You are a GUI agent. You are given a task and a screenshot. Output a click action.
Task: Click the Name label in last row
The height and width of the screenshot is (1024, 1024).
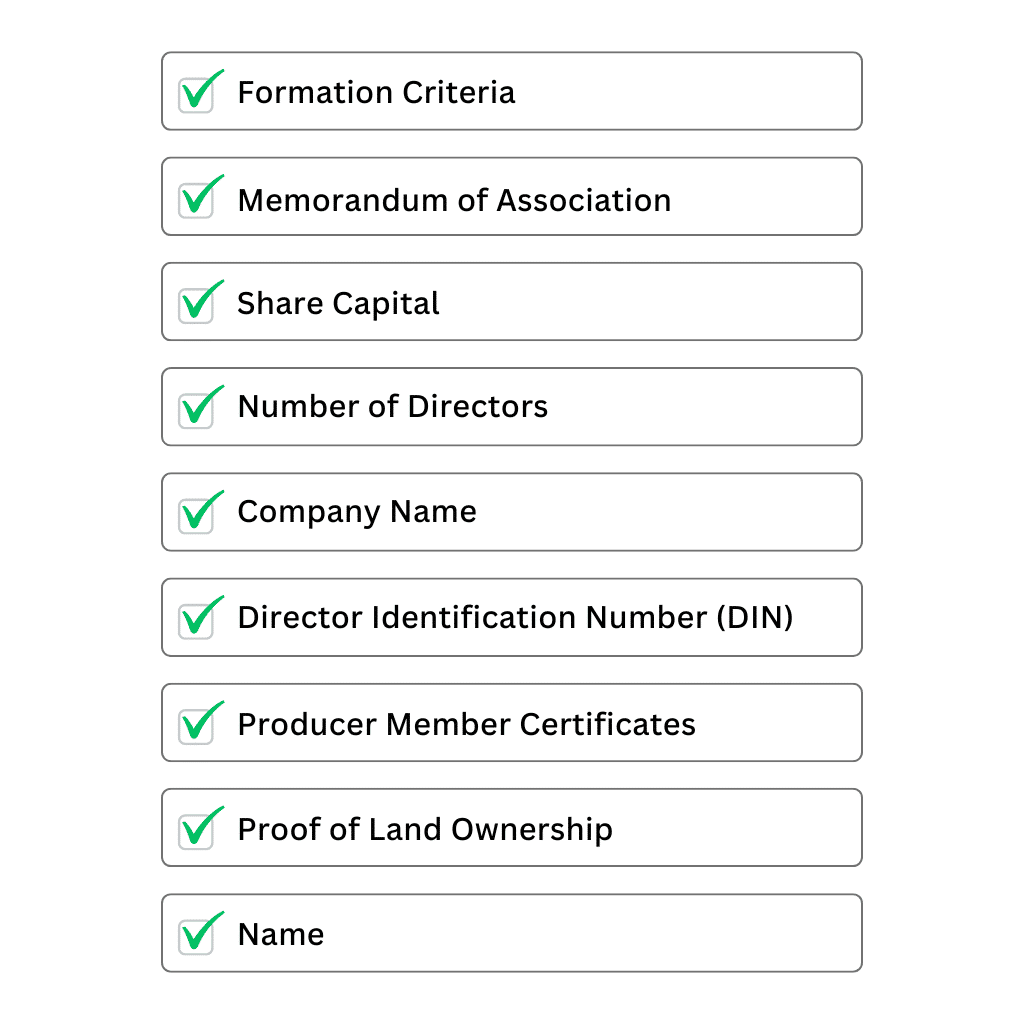[x=281, y=935]
